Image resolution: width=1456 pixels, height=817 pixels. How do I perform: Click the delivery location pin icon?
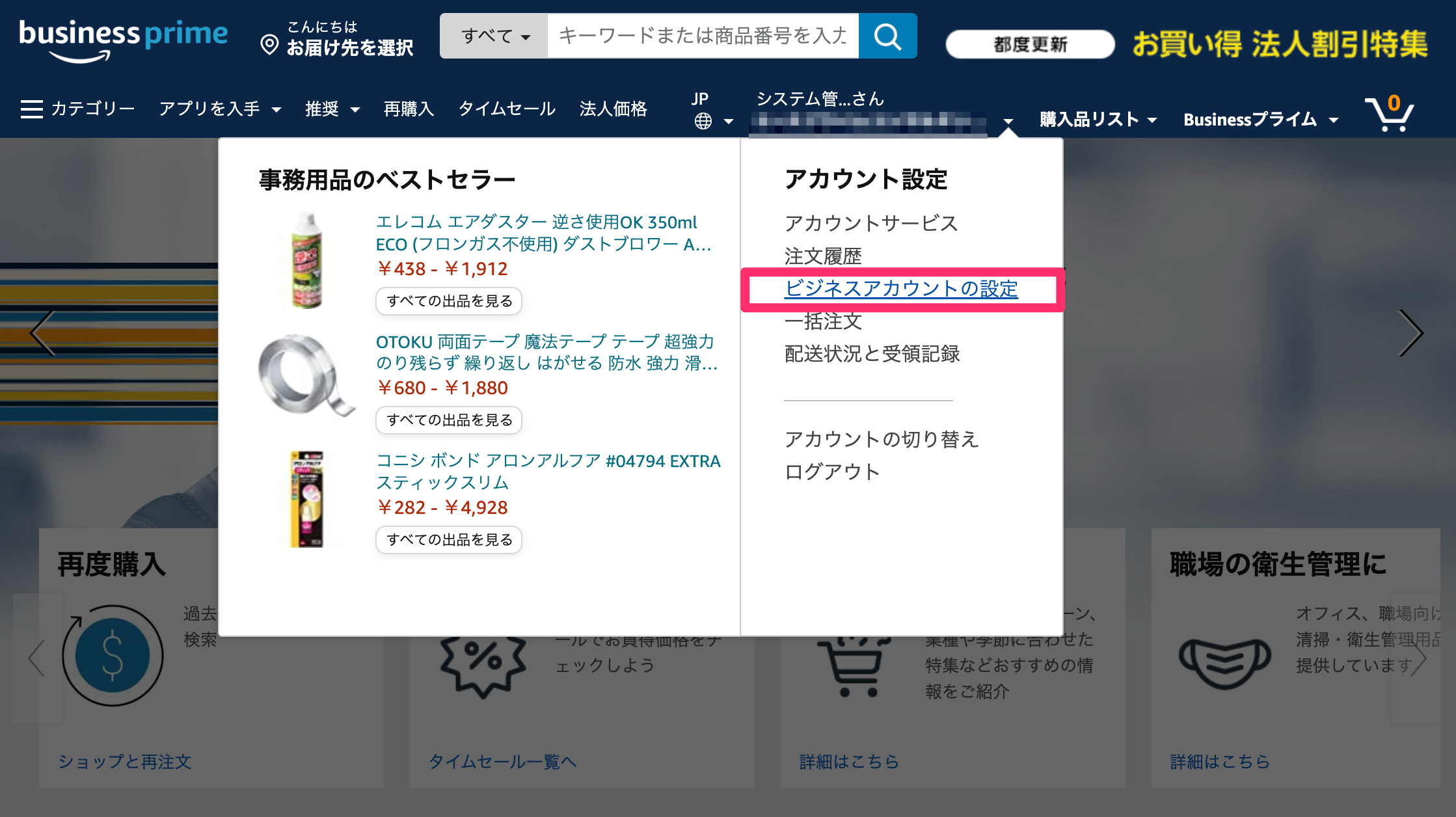(269, 45)
